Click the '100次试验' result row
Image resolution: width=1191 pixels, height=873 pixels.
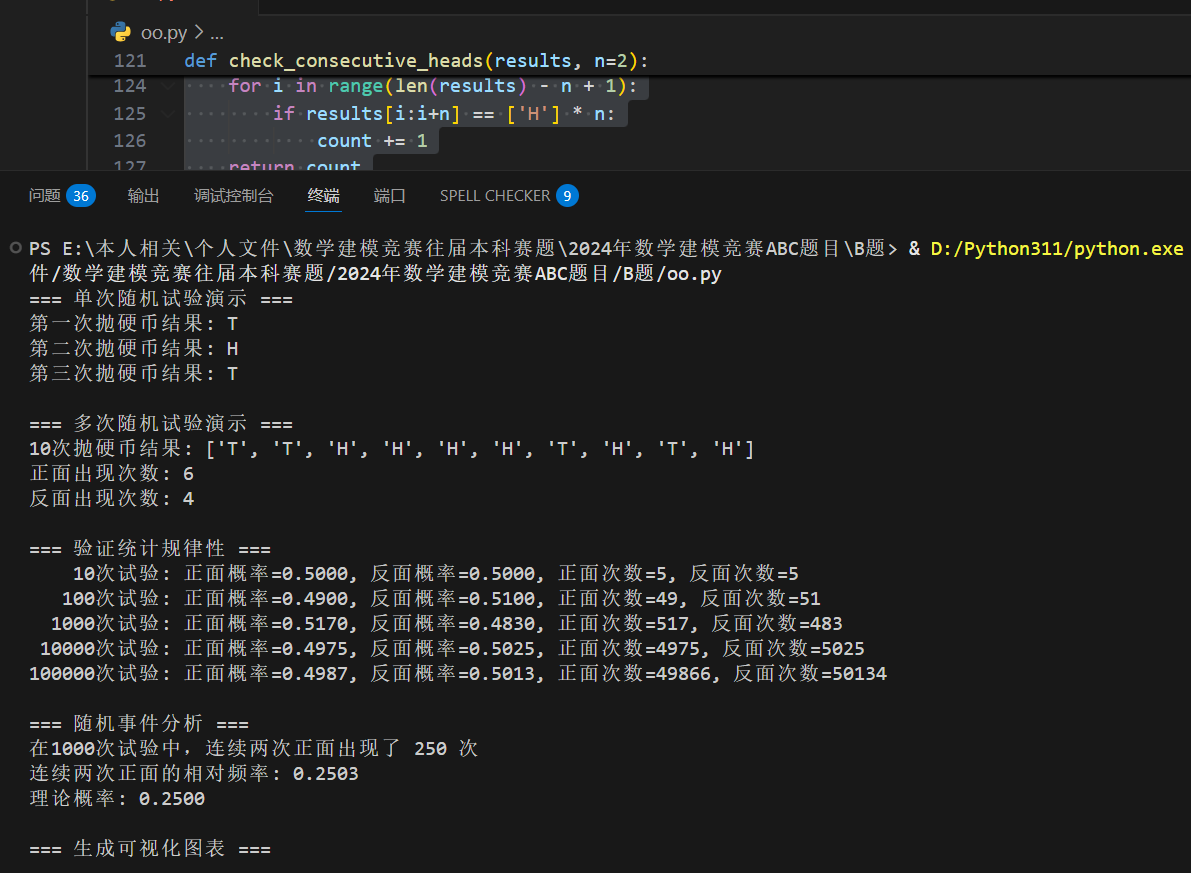(441, 599)
